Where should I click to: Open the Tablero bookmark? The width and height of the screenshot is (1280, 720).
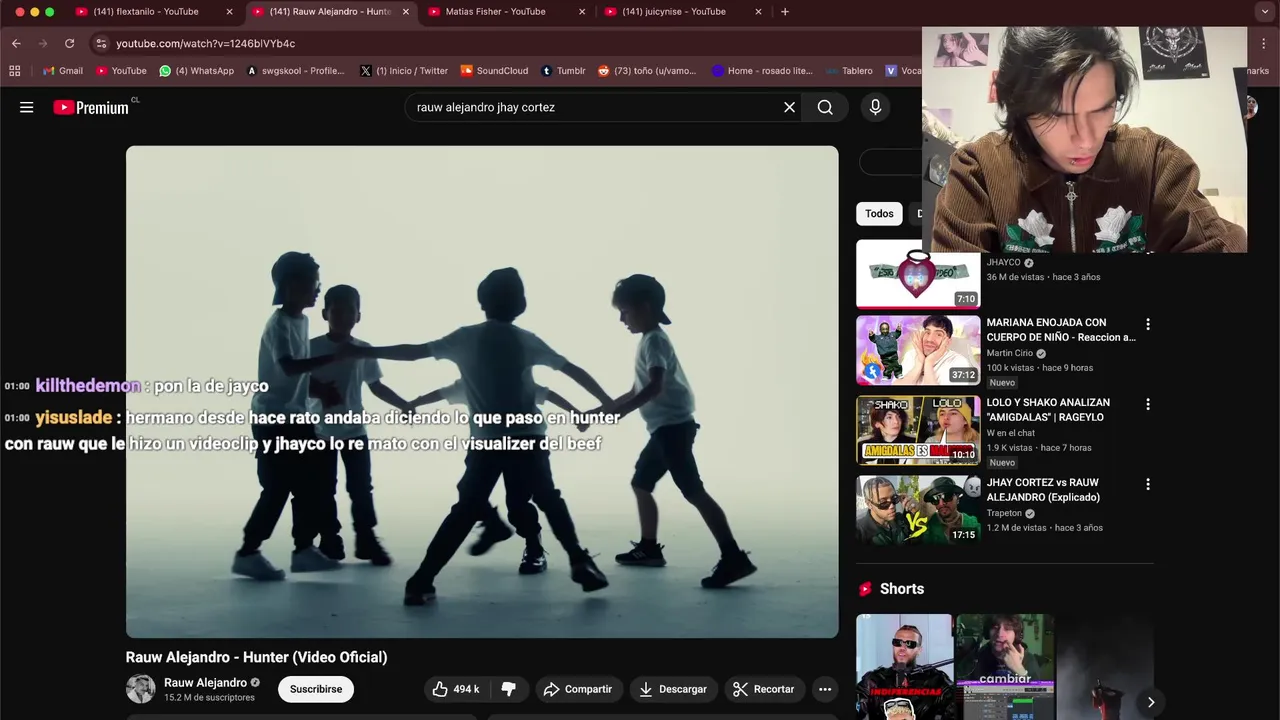point(849,71)
